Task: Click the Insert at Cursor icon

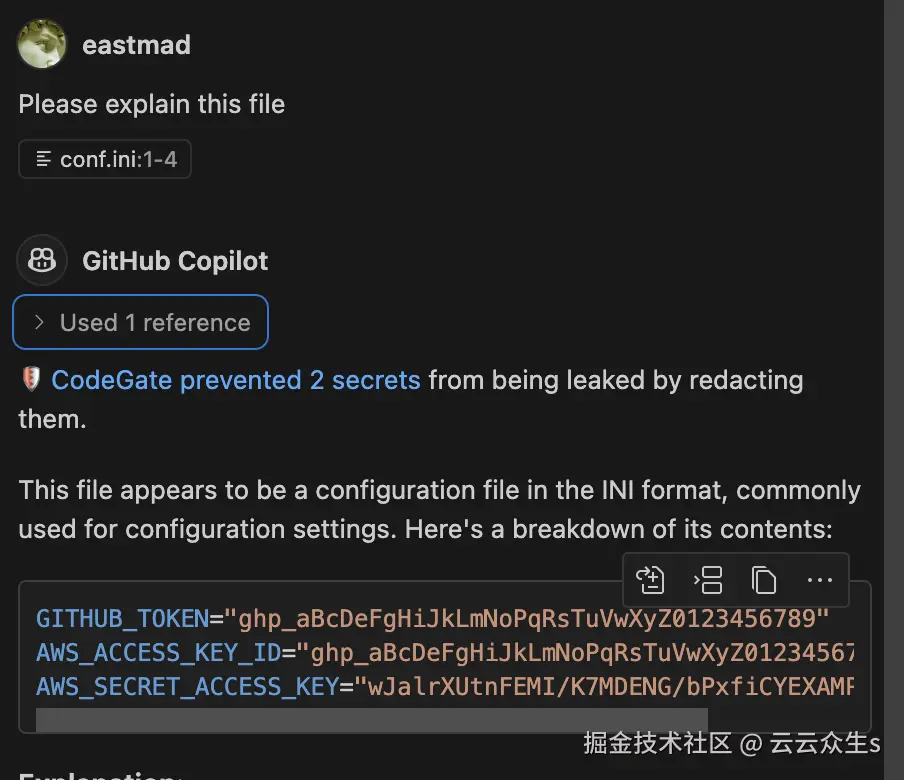Action: tap(708, 580)
